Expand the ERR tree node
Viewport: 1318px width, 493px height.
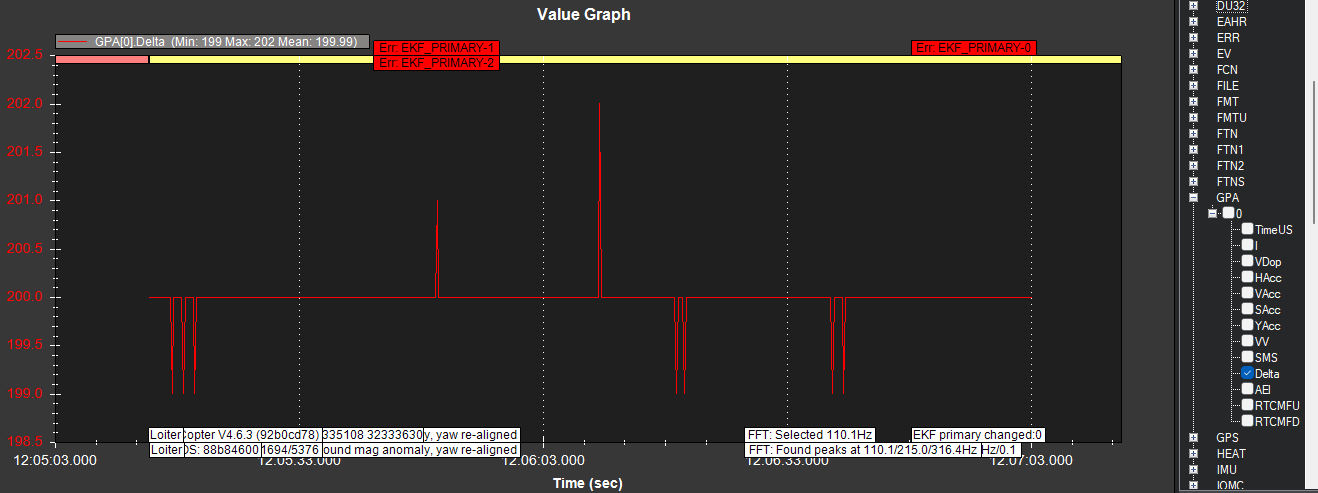coord(1193,38)
